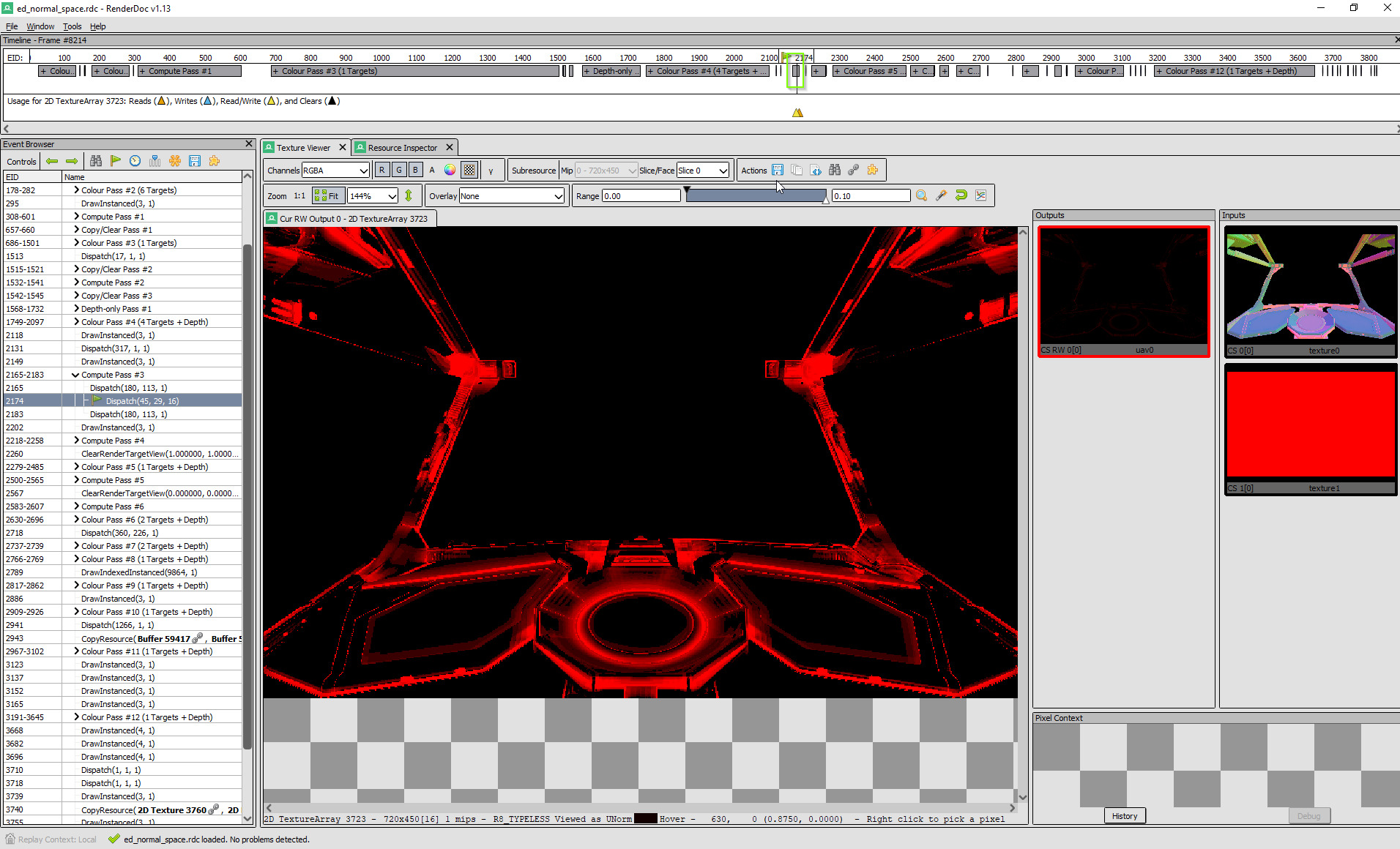This screenshot has width=1400, height=849.
Task: Close the Event Browser panel
Action: pyautogui.click(x=249, y=143)
